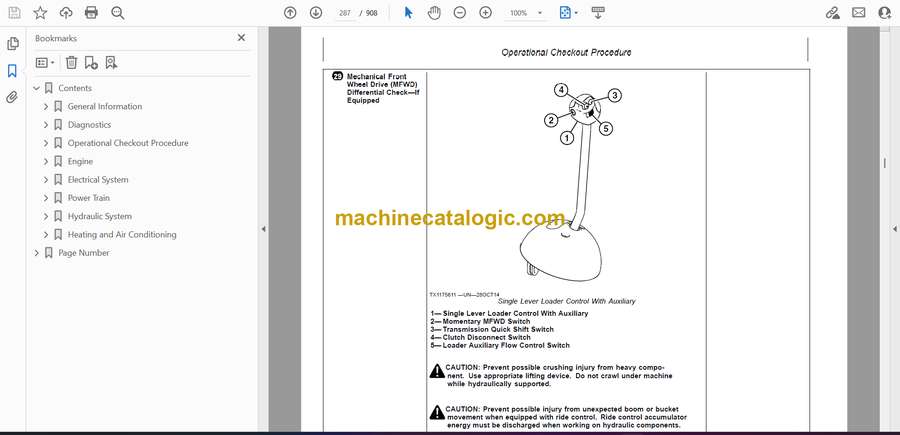Collapse the Contents bookmark tree
The width and height of the screenshot is (900, 435).
click(x=37, y=88)
